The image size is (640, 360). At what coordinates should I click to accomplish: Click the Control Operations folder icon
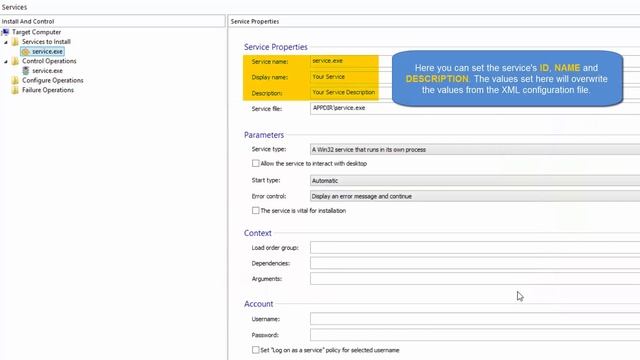16,61
